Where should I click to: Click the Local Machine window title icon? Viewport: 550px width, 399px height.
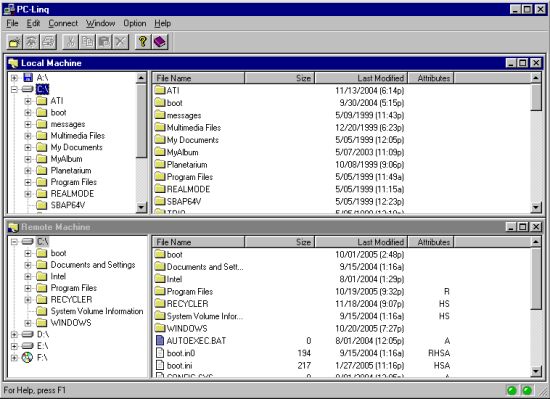pyautogui.click(x=13, y=63)
